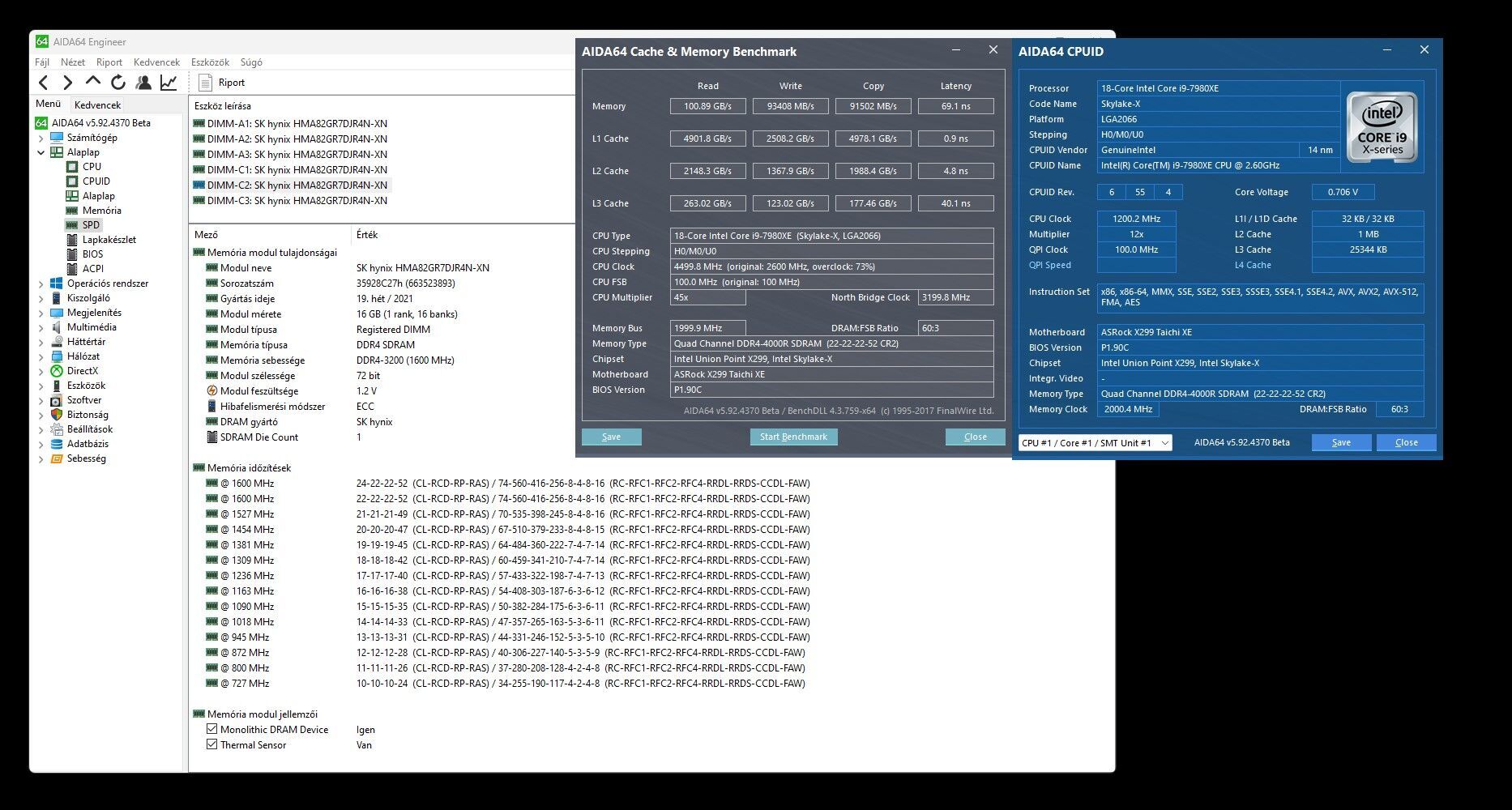Select the Sebesség benchmark icon
The height and width of the screenshot is (810, 1512).
coord(56,458)
